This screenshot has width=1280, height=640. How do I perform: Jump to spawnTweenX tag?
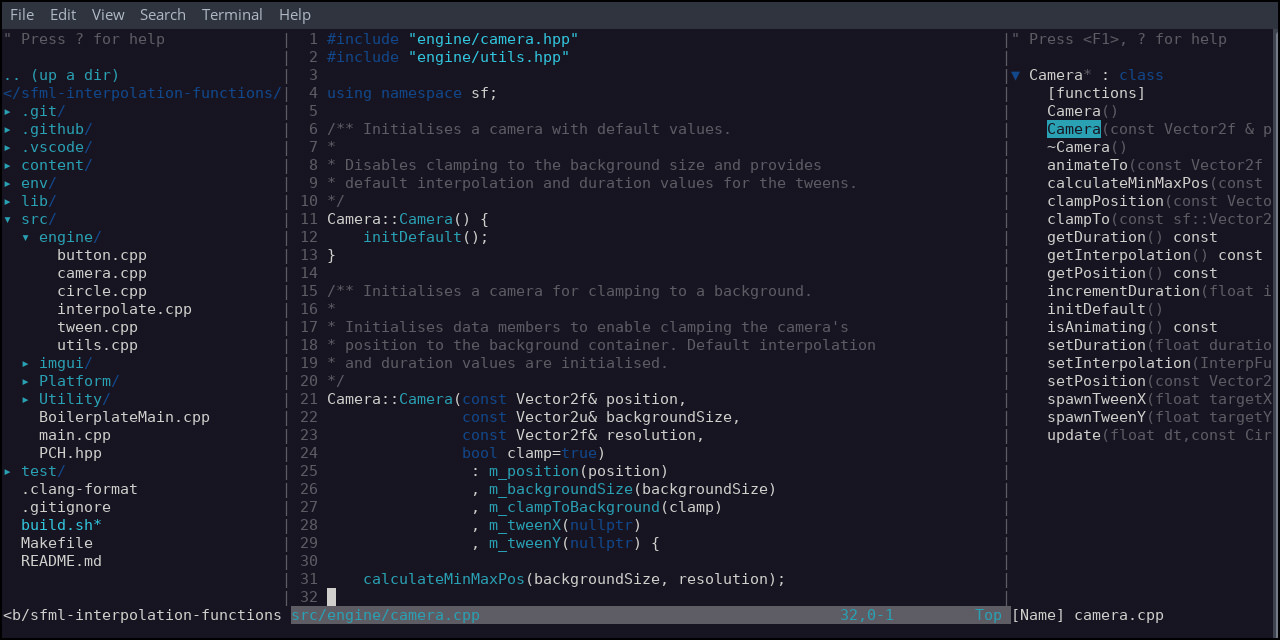[1159, 399]
